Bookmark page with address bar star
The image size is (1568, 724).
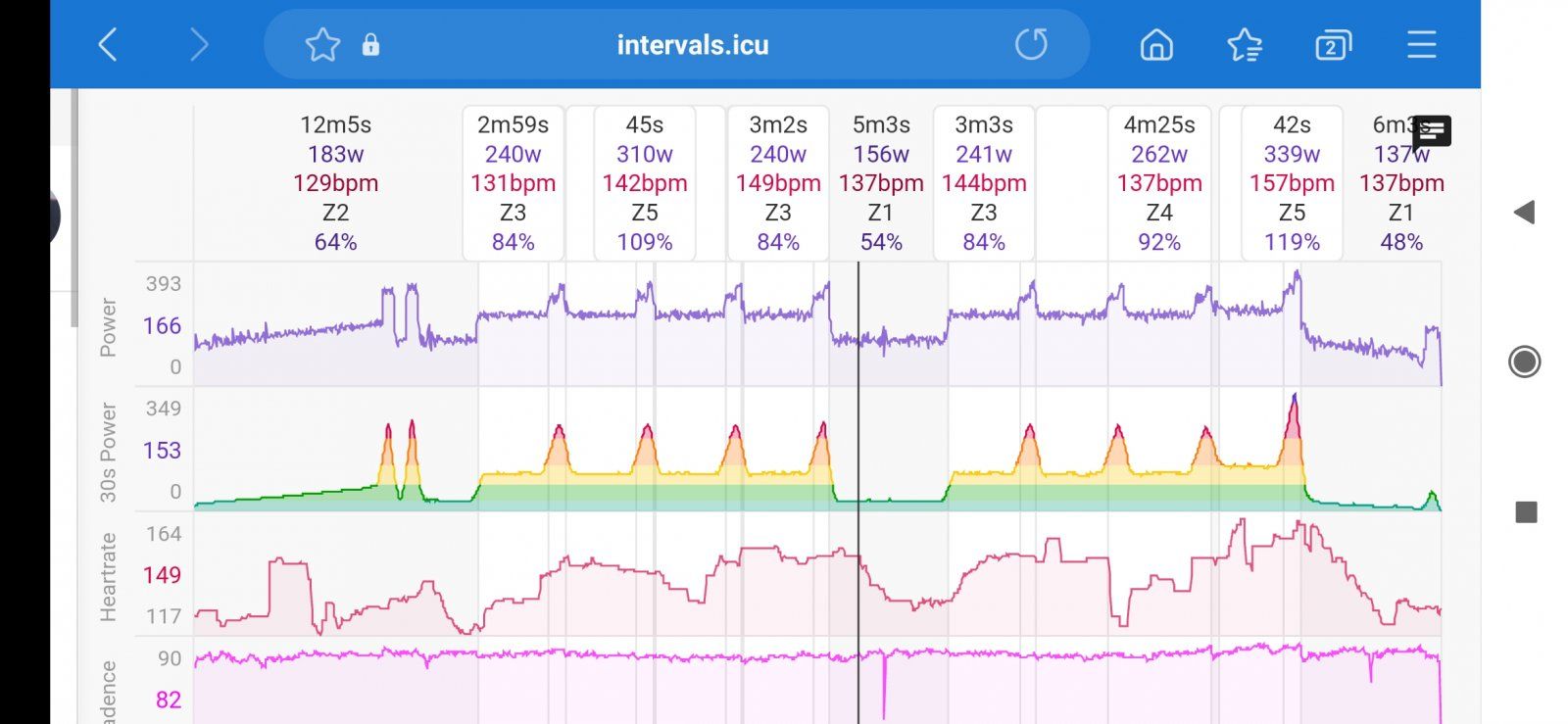click(x=322, y=44)
